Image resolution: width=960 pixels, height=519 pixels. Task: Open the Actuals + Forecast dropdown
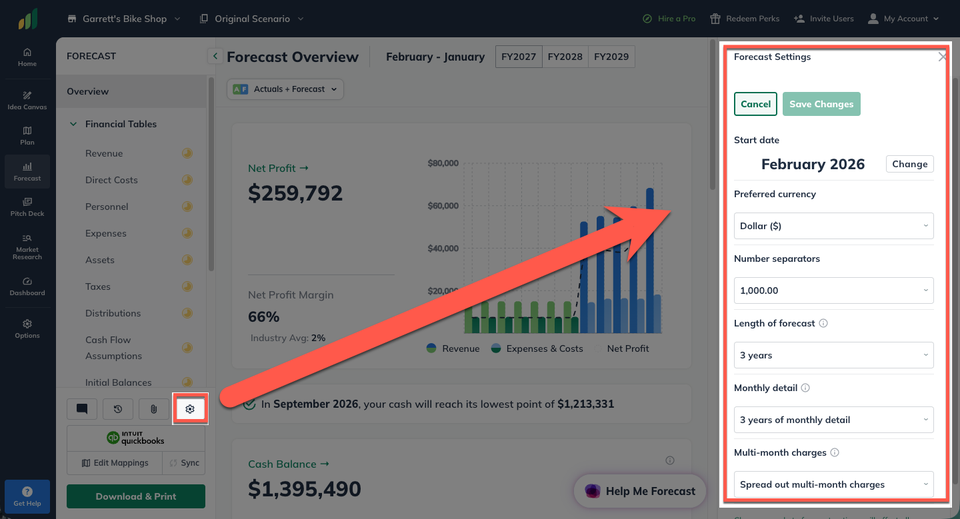[285, 89]
